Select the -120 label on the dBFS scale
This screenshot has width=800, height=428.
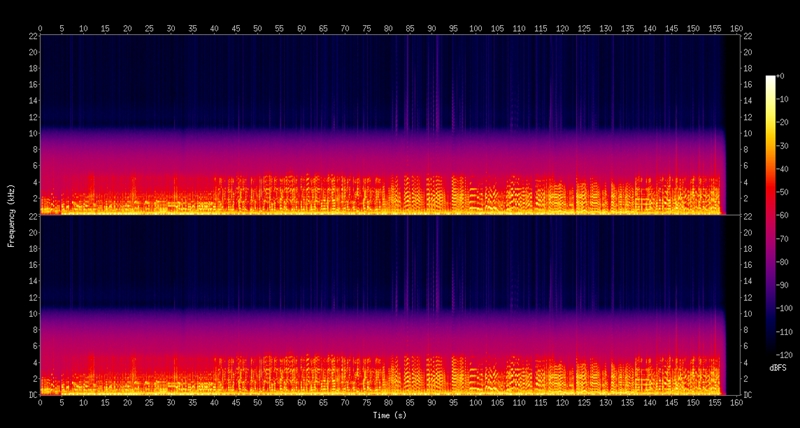click(x=784, y=355)
